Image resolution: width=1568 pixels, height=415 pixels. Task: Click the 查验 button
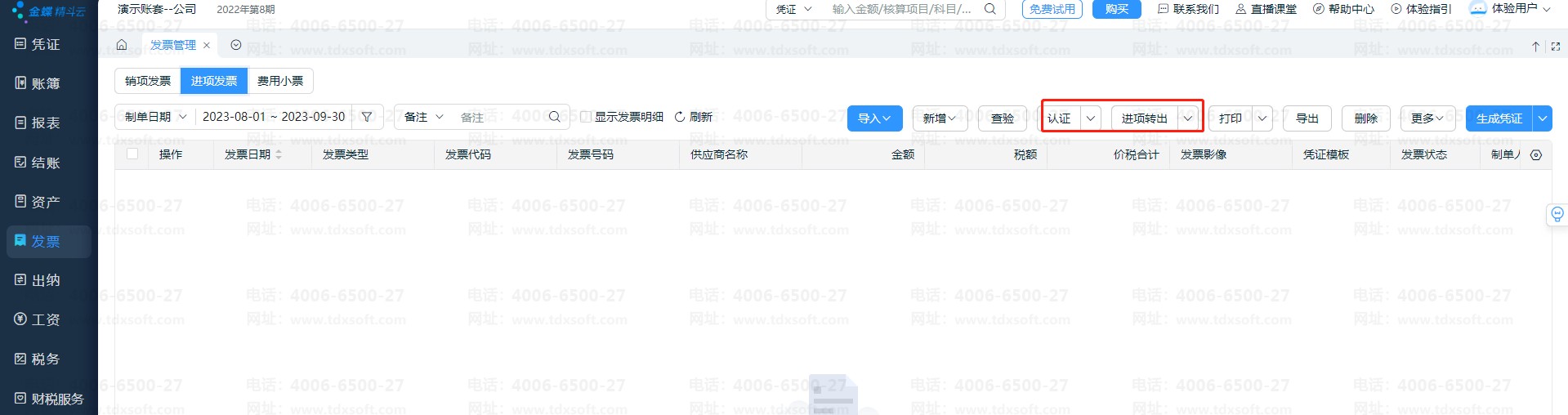click(1003, 118)
